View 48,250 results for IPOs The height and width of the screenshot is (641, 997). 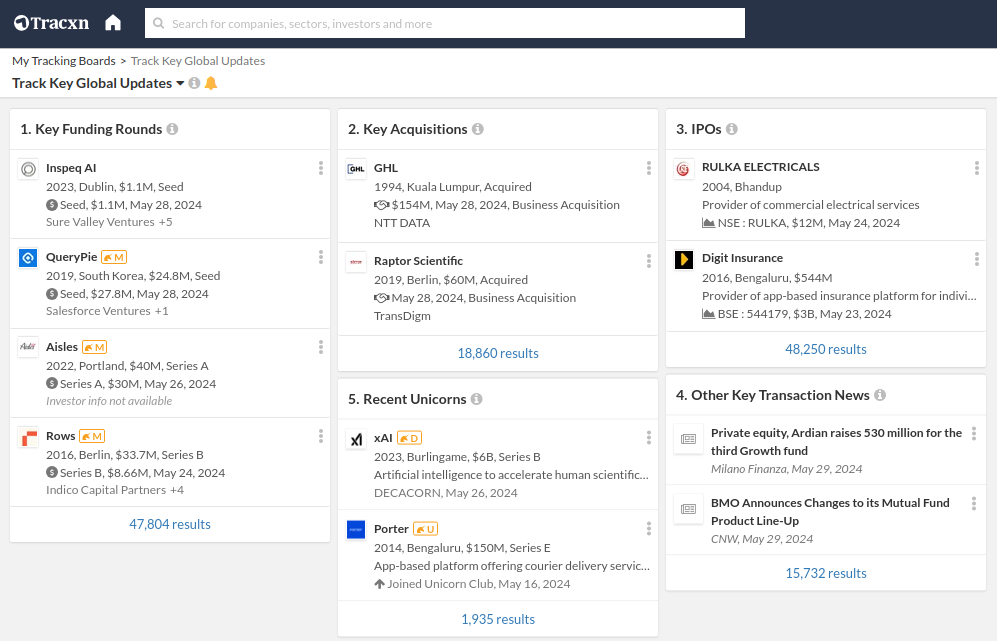pyautogui.click(x=825, y=349)
